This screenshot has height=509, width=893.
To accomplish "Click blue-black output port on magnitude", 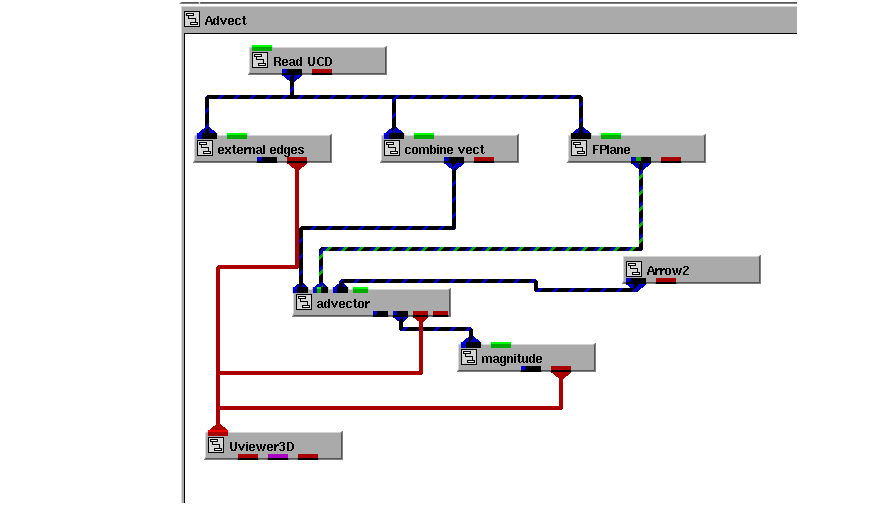I will pyautogui.click(x=531, y=369).
